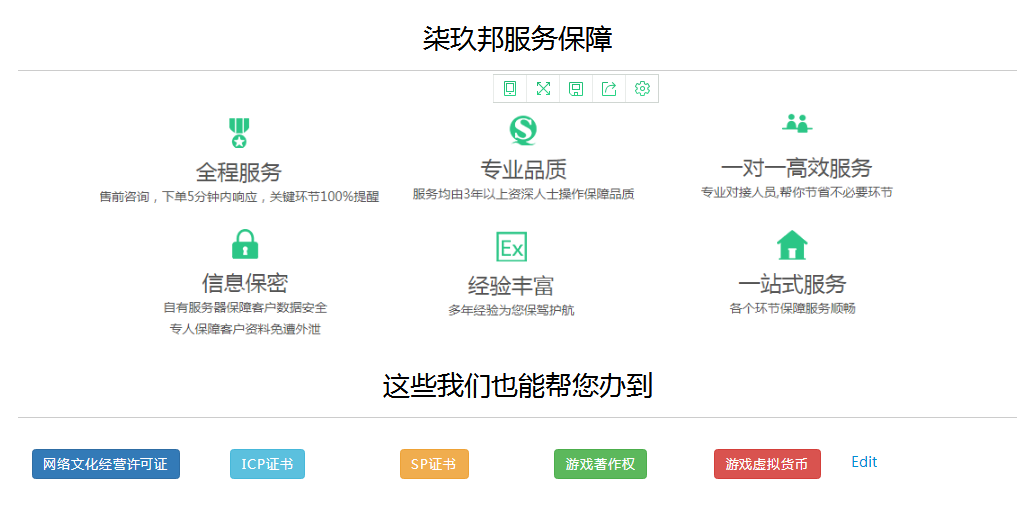Click the green S logo above 专业品质

coord(524,130)
